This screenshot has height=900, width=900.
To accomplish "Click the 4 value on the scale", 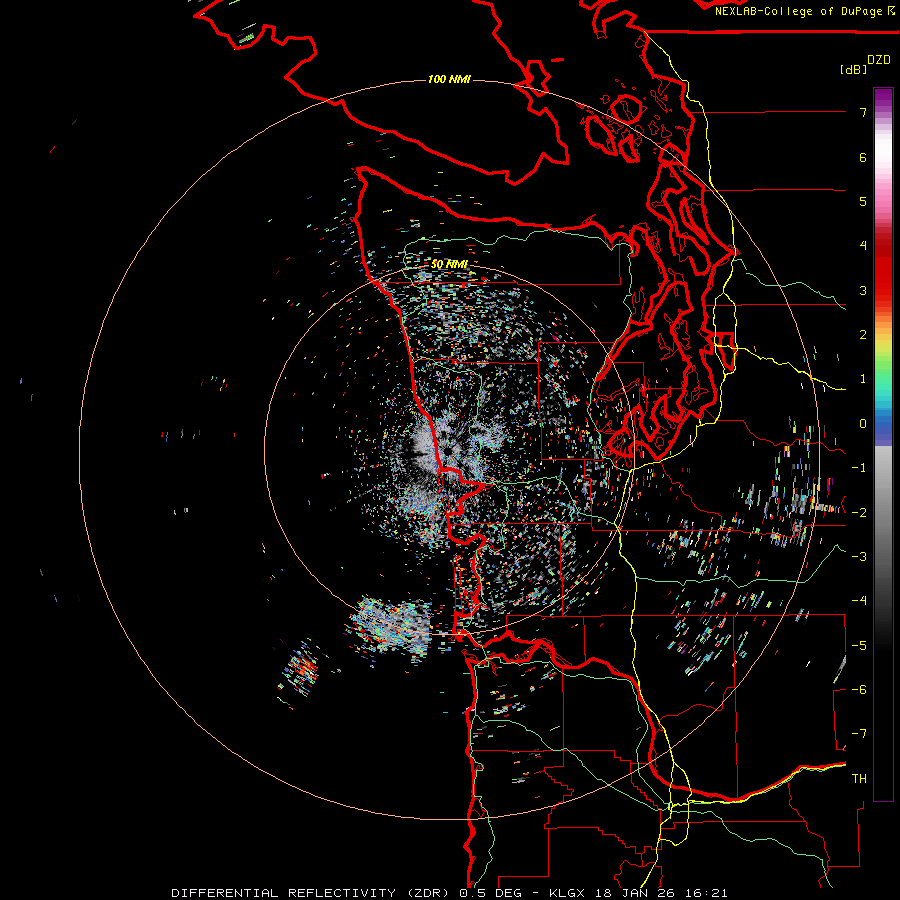I will pyautogui.click(x=863, y=246).
